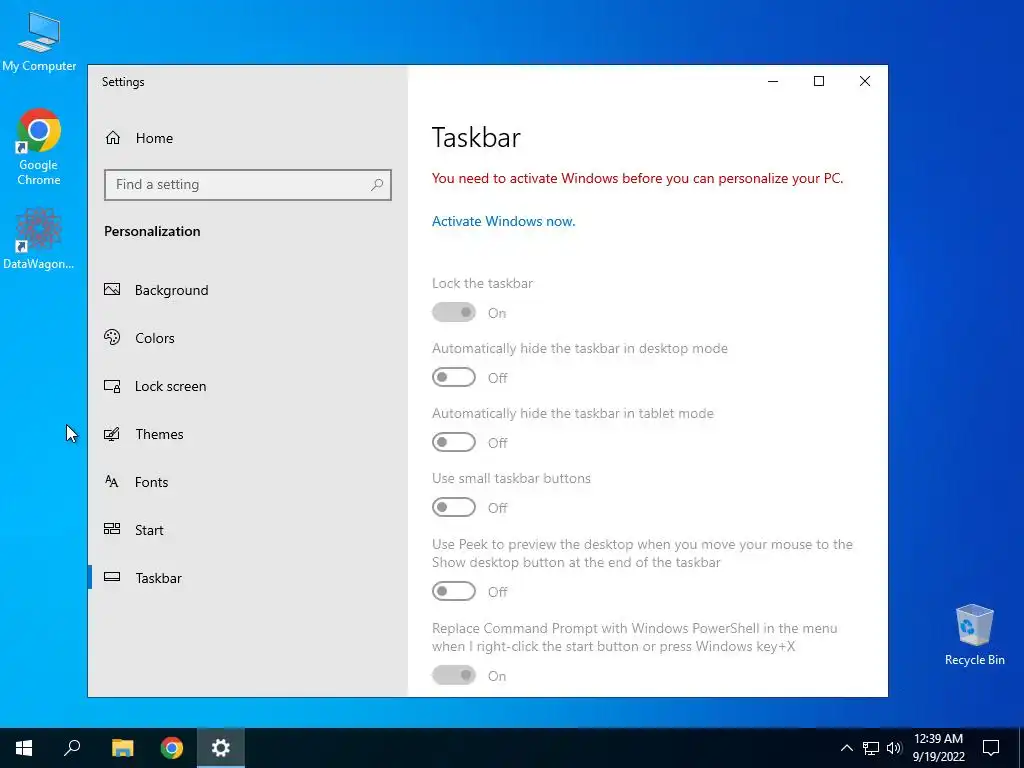Open Colors personalization page

[248, 338]
